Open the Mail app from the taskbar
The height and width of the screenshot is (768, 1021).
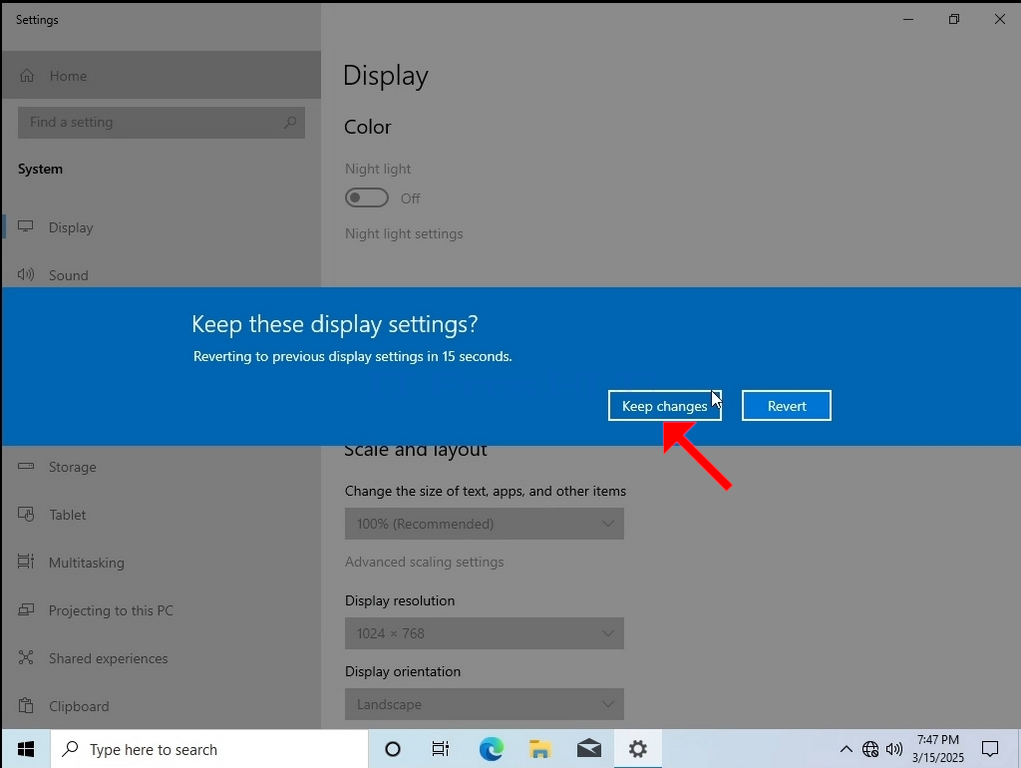tap(589, 749)
